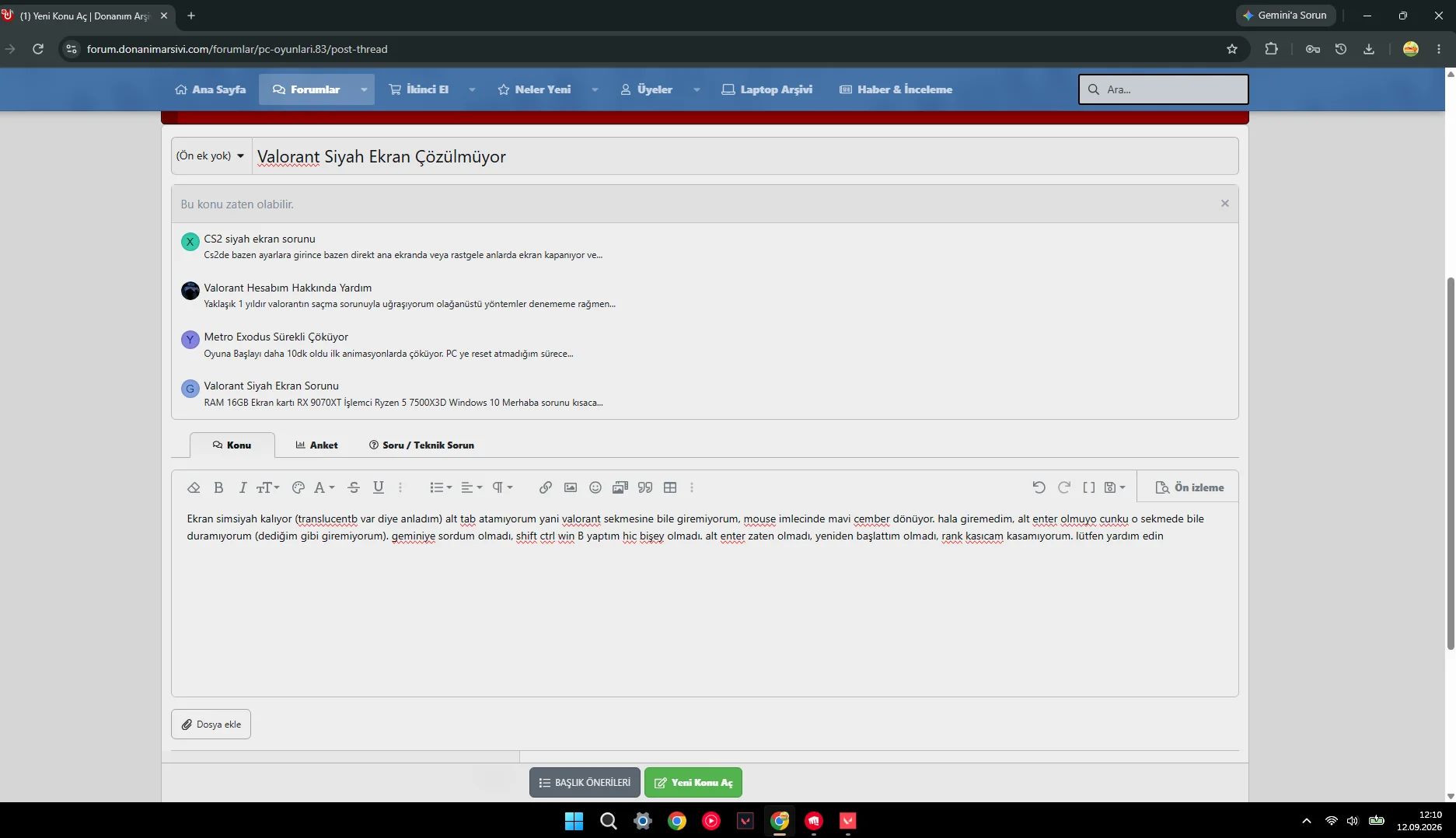The height and width of the screenshot is (838, 1456).
Task: Open the 'Valorant Siyah Ekran Sorunu' thread
Action: pyautogui.click(x=271, y=386)
